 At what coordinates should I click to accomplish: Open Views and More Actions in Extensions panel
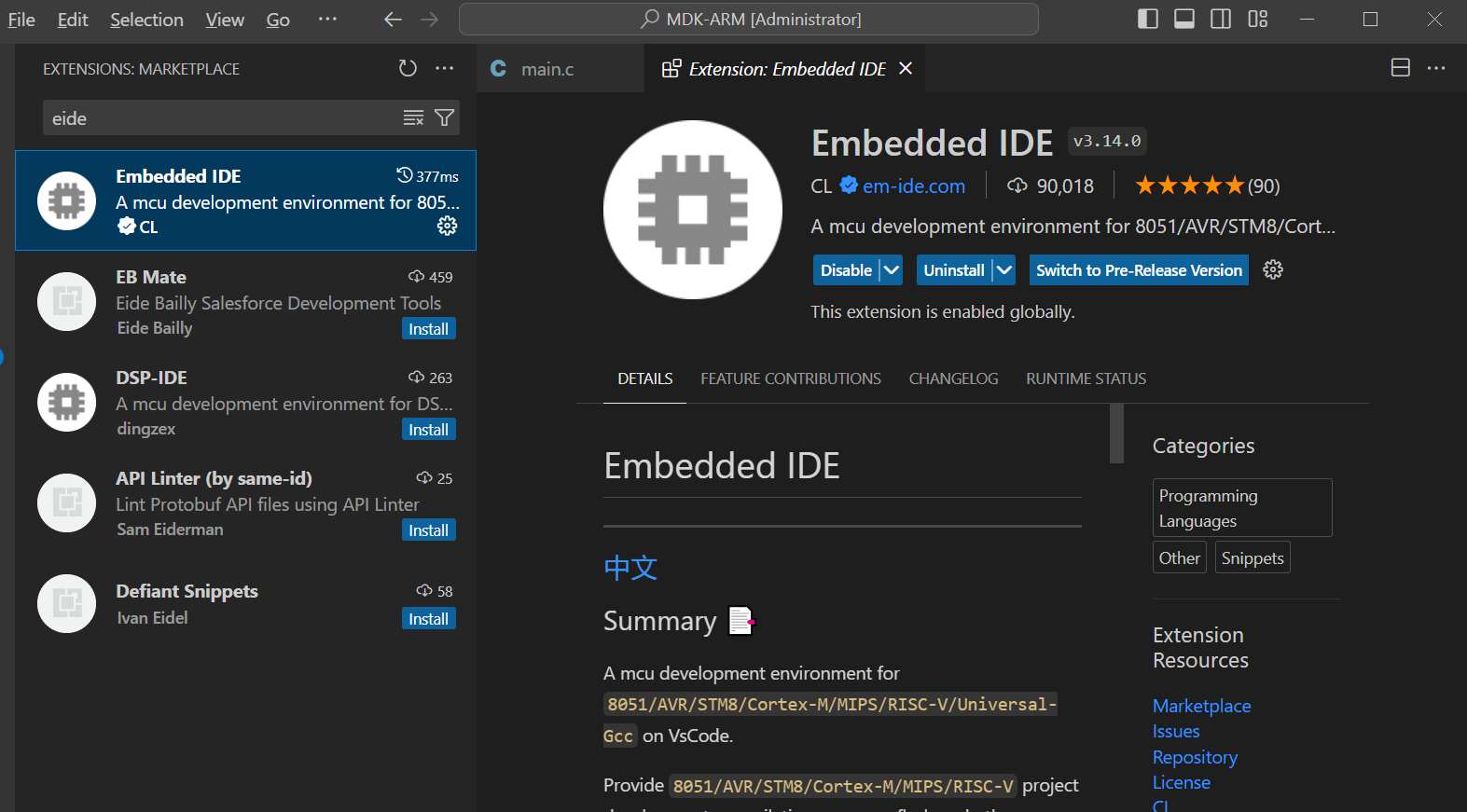tap(445, 68)
